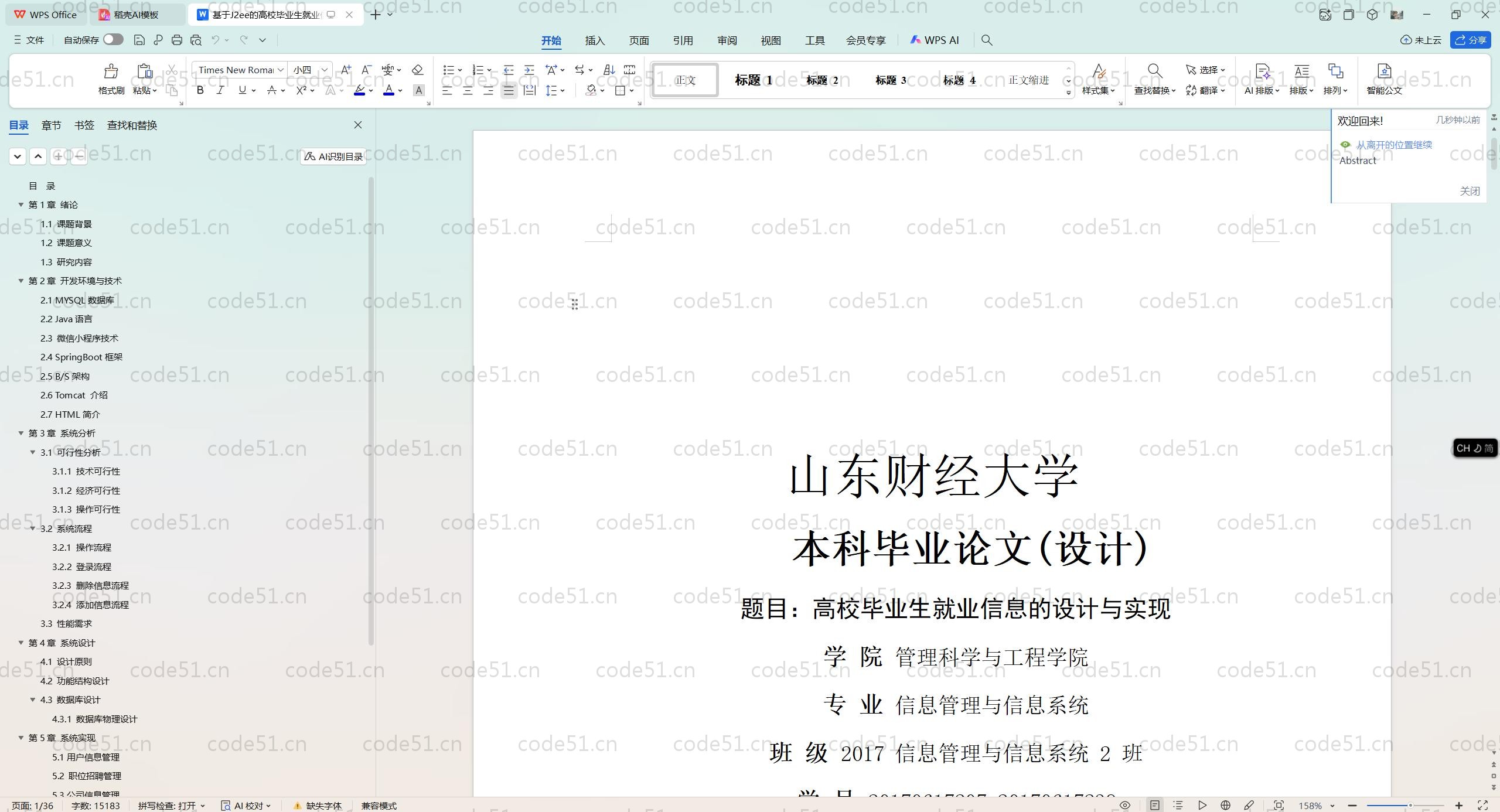Viewport: 1500px width, 812px height.
Task: Click the AI识别目录 button
Action: (333, 156)
